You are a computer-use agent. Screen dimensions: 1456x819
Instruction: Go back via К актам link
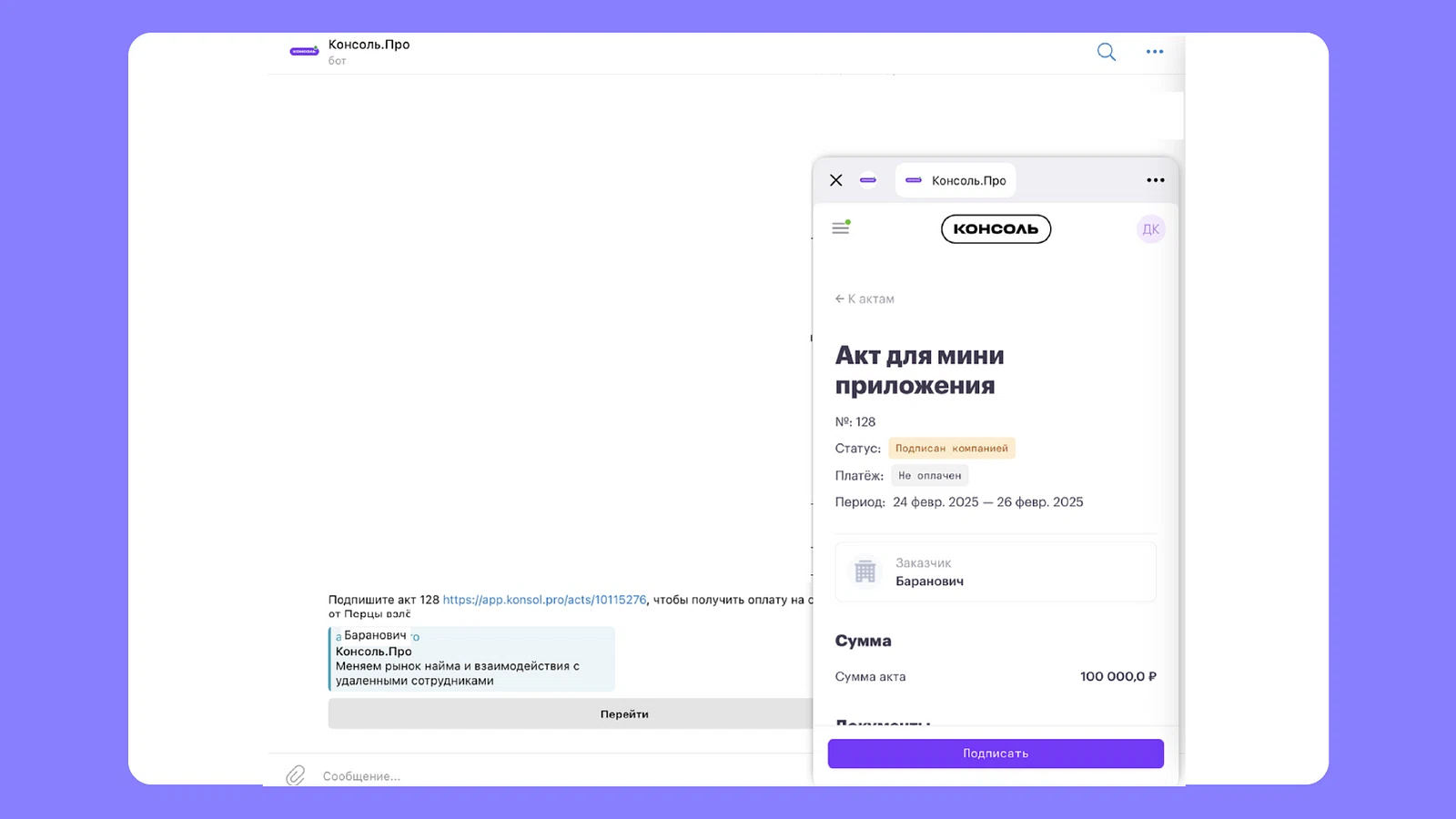click(x=864, y=298)
